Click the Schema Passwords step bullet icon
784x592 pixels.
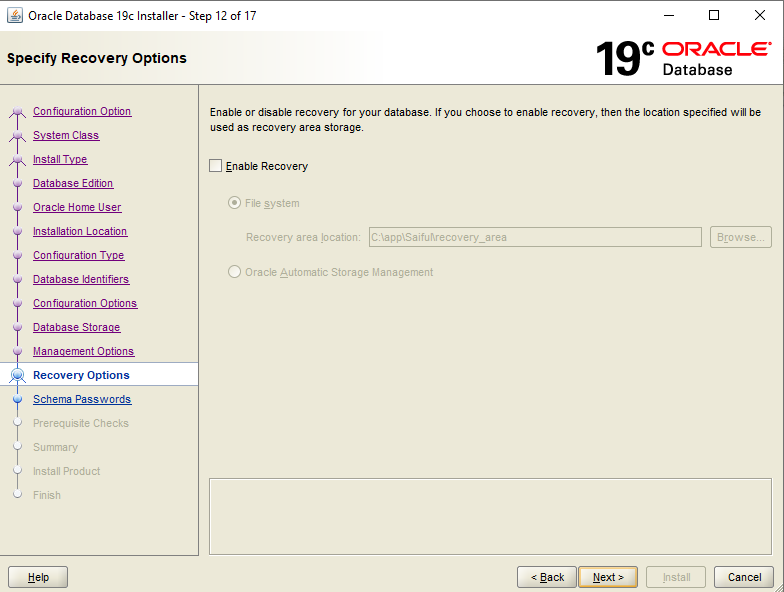(x=18, y=399)
